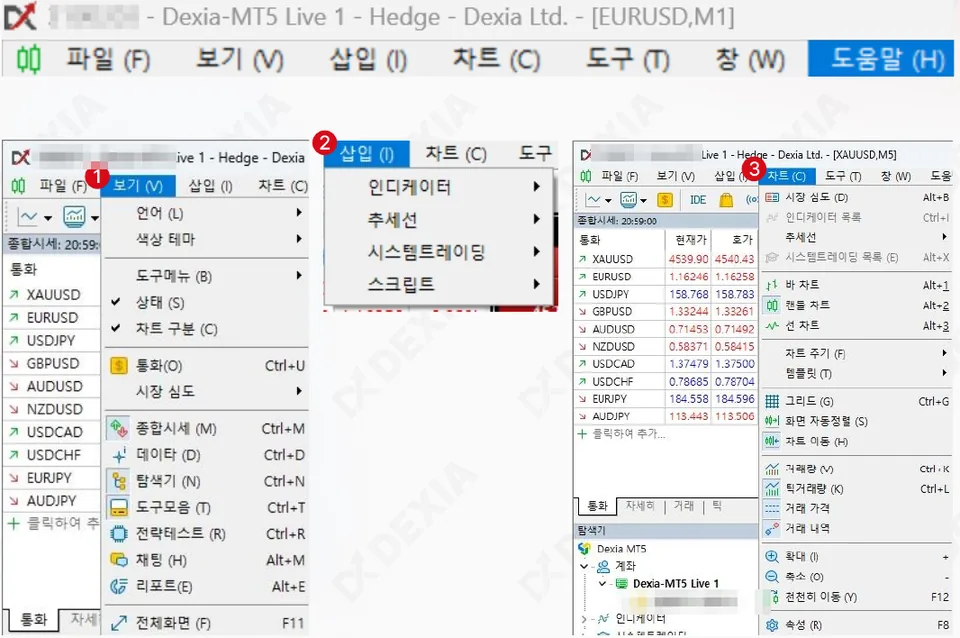Screen dimensions: 960x638
Task: Expand 색상 테마 submenu
Action: click(x=206, y=239)
